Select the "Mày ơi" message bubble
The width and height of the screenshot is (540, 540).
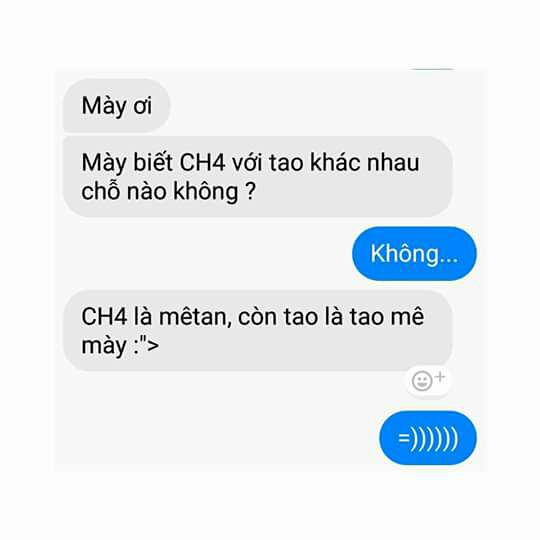point(116,106)
